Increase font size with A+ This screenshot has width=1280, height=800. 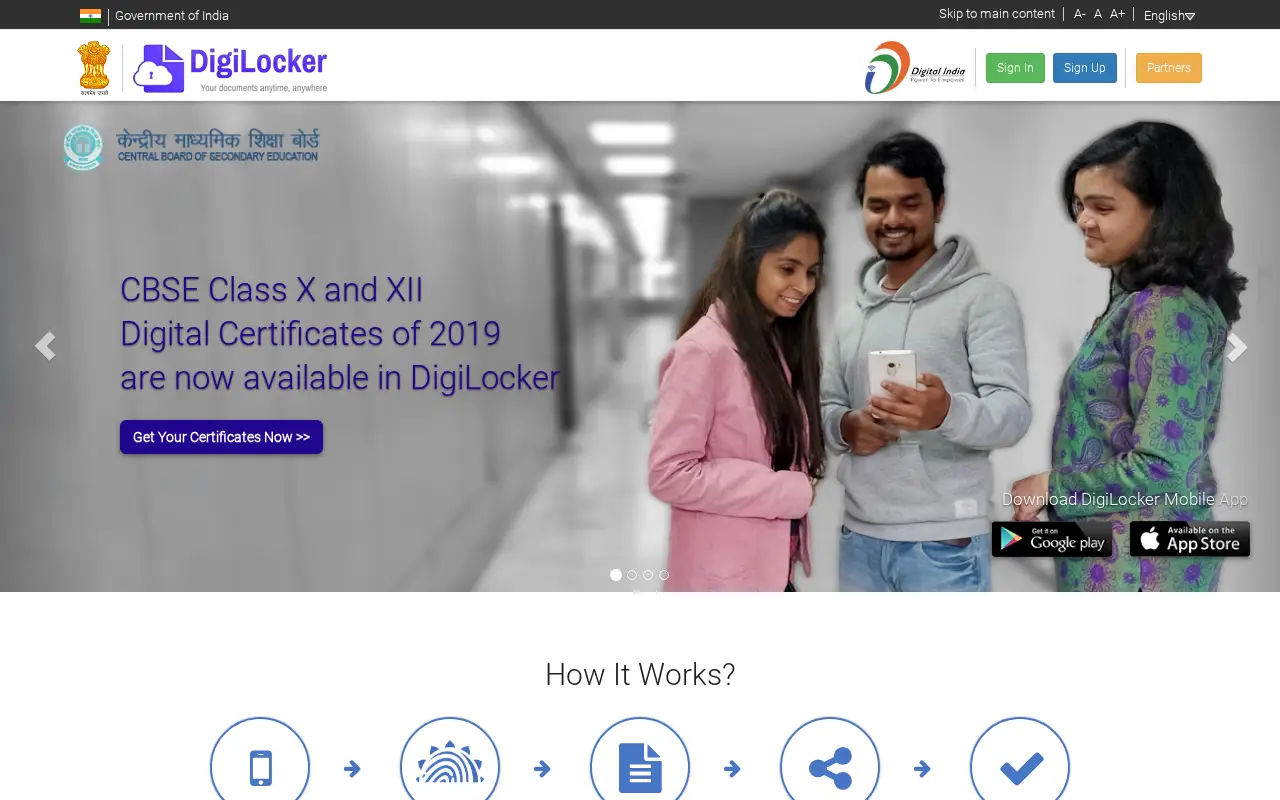1117,14
